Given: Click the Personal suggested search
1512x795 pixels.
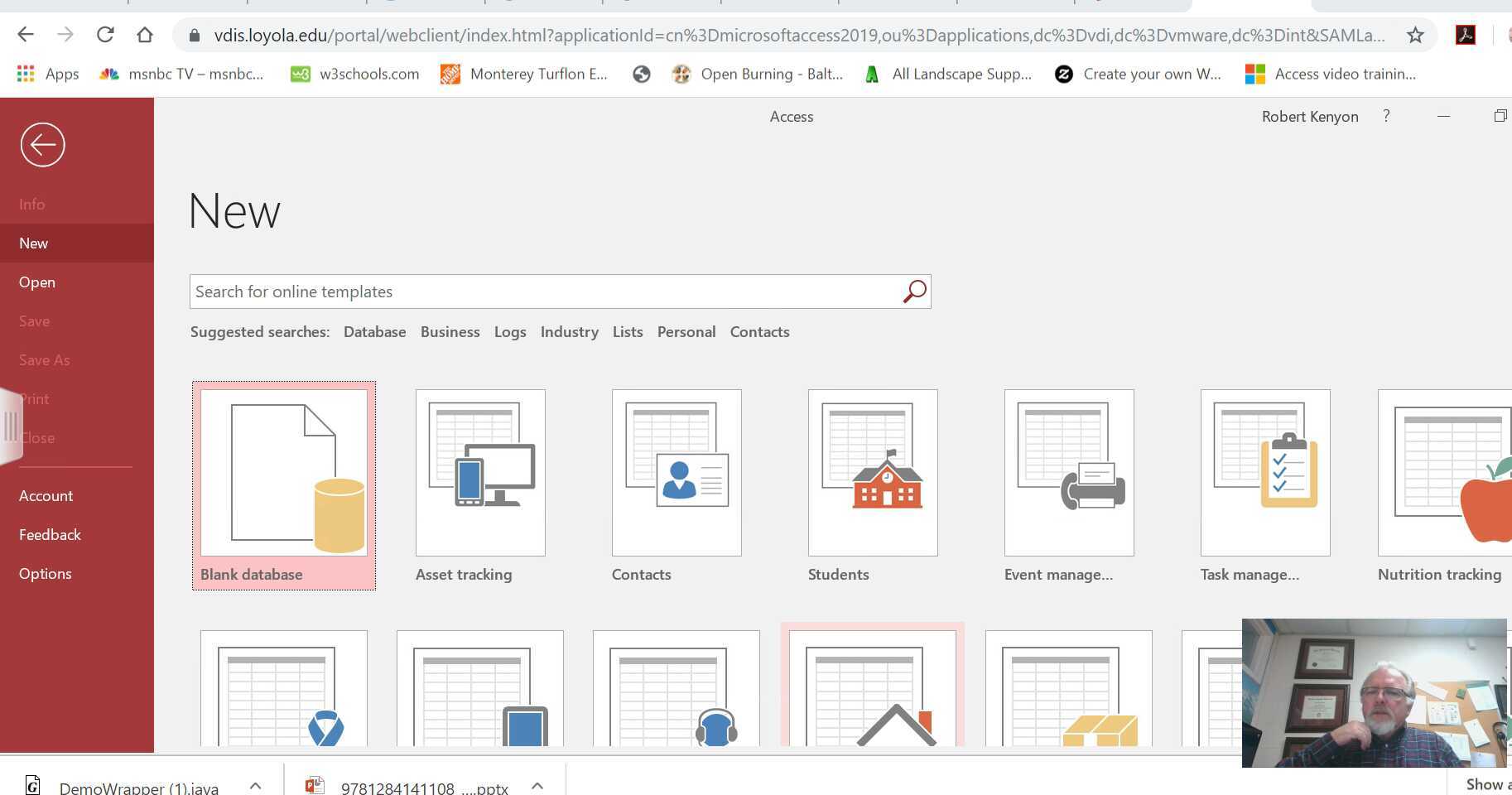Looking at the screenshot, I should click(x=686, y=331).
